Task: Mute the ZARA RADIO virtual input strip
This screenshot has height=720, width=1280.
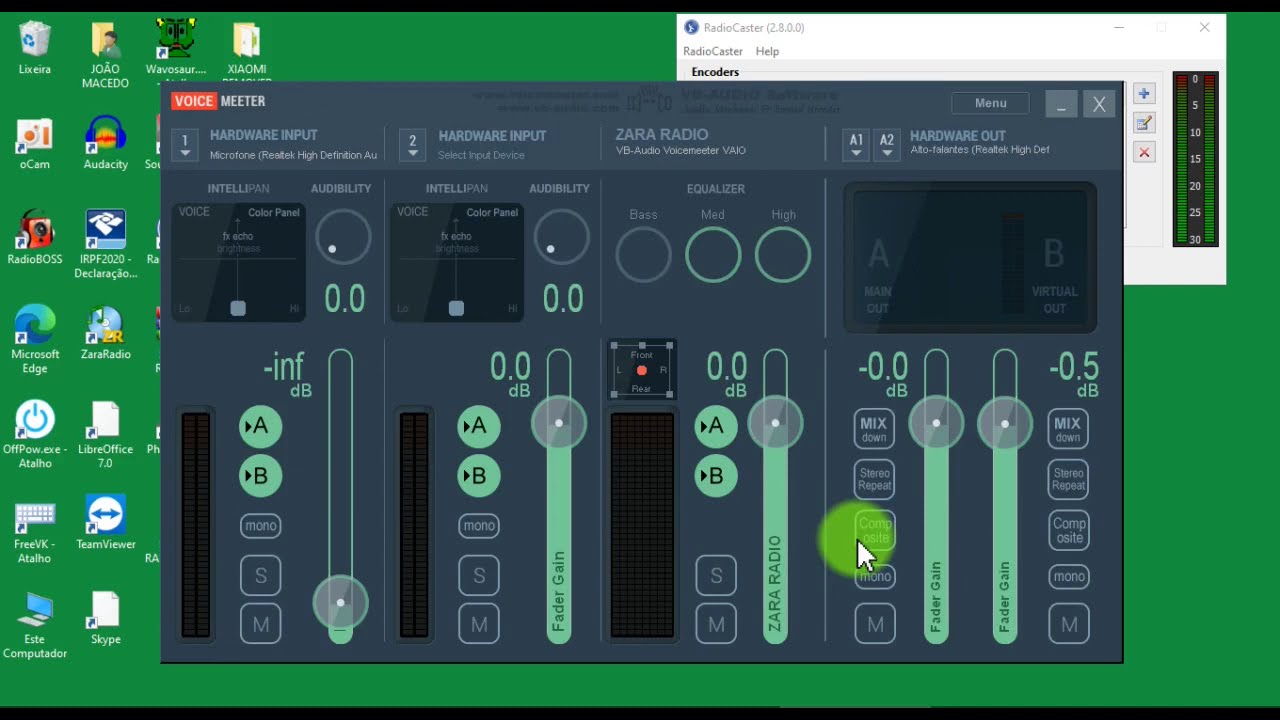Action: (716, 625)
